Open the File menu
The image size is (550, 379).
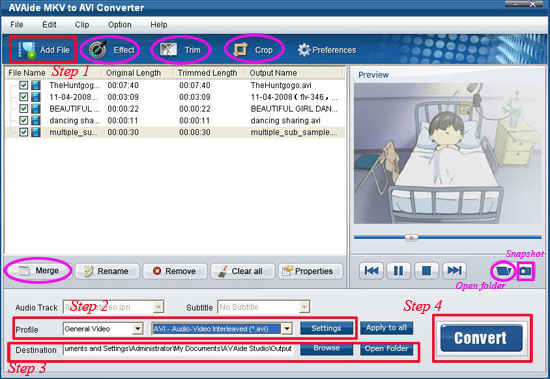click(16, 25)
